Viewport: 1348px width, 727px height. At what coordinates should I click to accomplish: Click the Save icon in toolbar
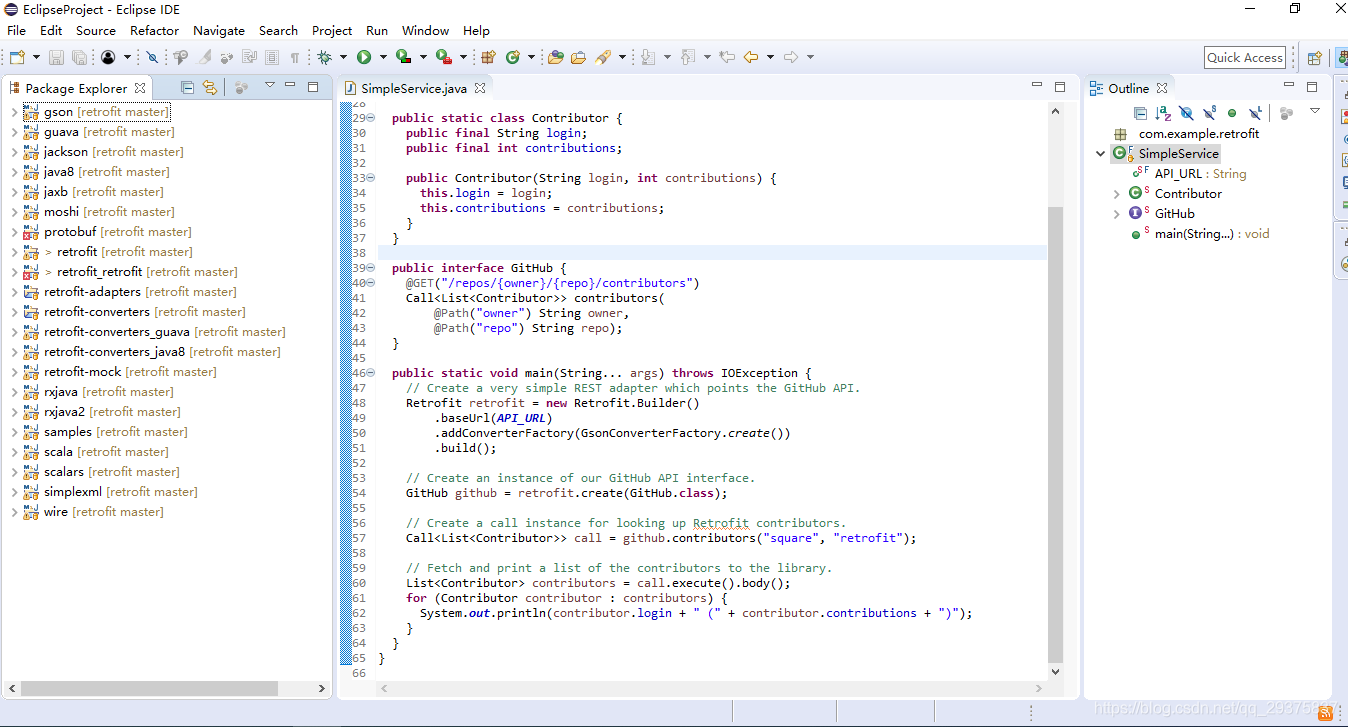[56, 57]
